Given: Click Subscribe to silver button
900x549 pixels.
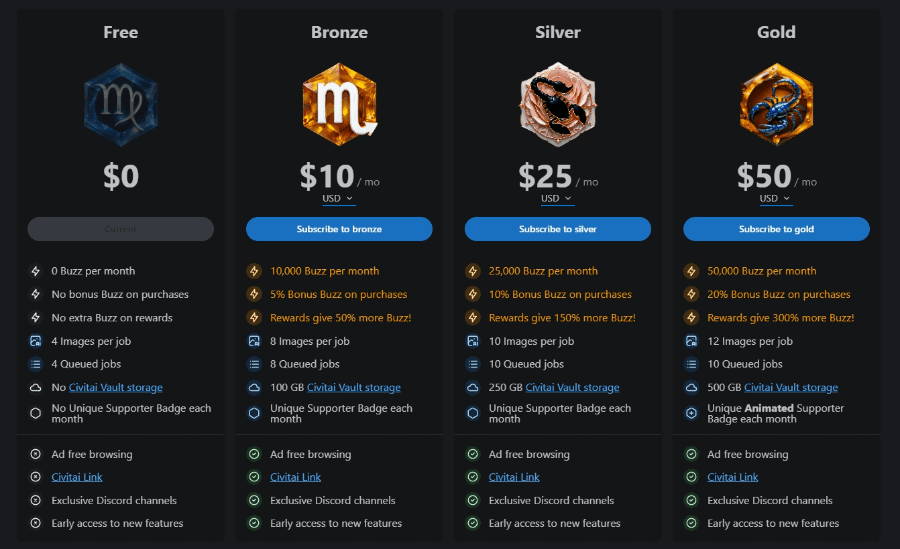Looking at the screenshot, I should (x=558, y=229).
